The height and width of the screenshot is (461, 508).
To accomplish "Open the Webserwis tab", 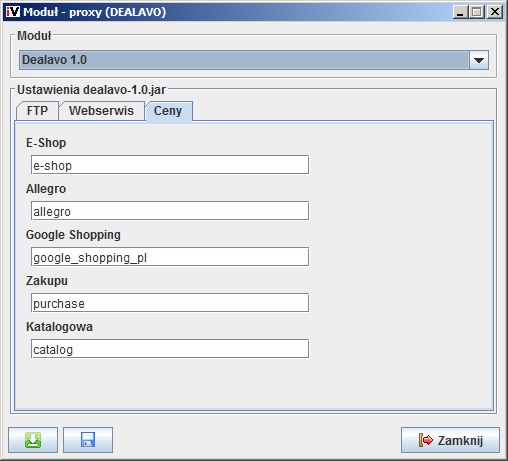I will [x=101, y=111].
